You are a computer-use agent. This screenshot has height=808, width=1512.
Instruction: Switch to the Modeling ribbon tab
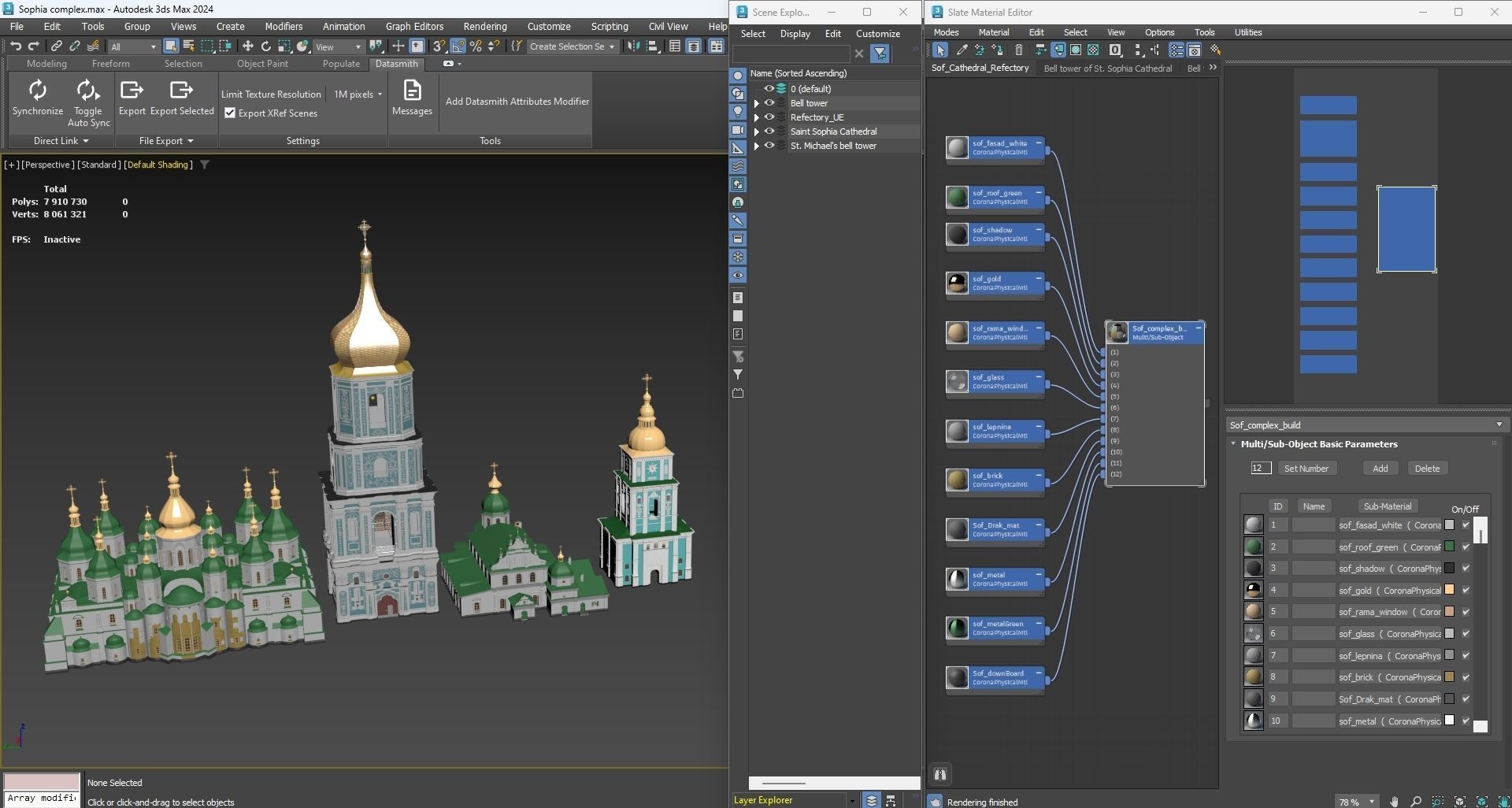point(46,64)
